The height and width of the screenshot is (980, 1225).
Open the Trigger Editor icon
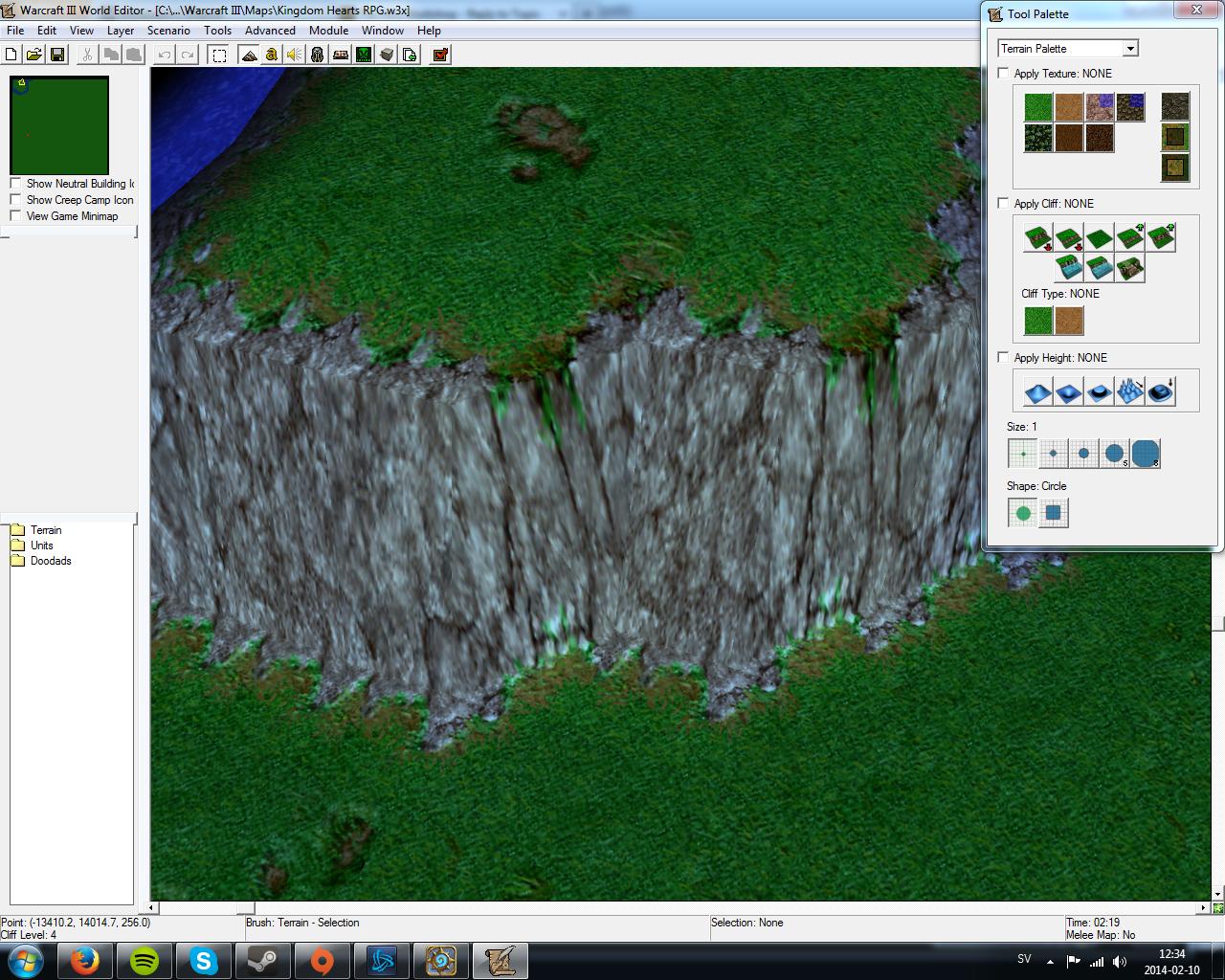[x=272, y=55]
